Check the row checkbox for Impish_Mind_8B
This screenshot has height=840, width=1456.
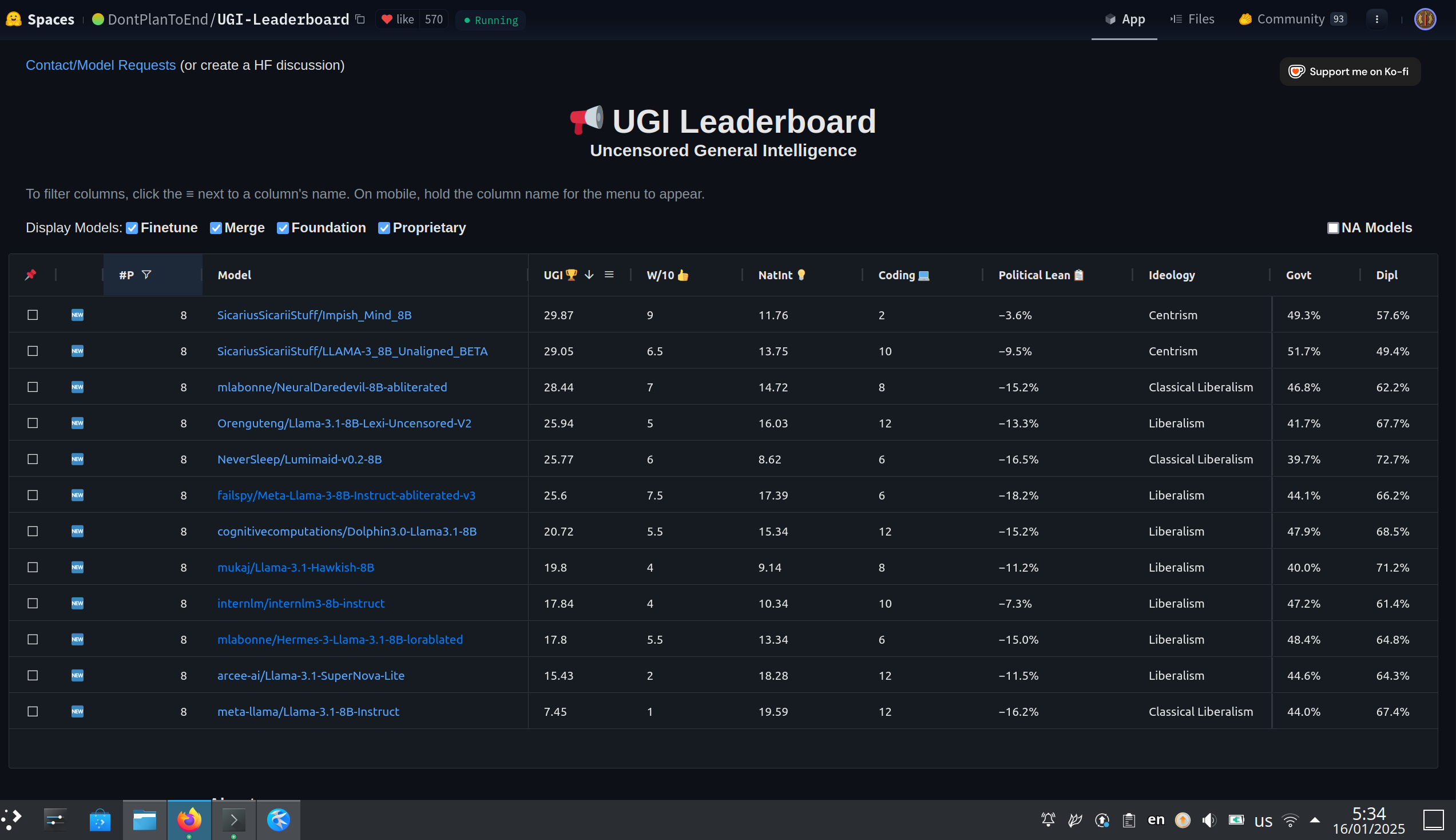pyautogui.click(x=32, y=315)
